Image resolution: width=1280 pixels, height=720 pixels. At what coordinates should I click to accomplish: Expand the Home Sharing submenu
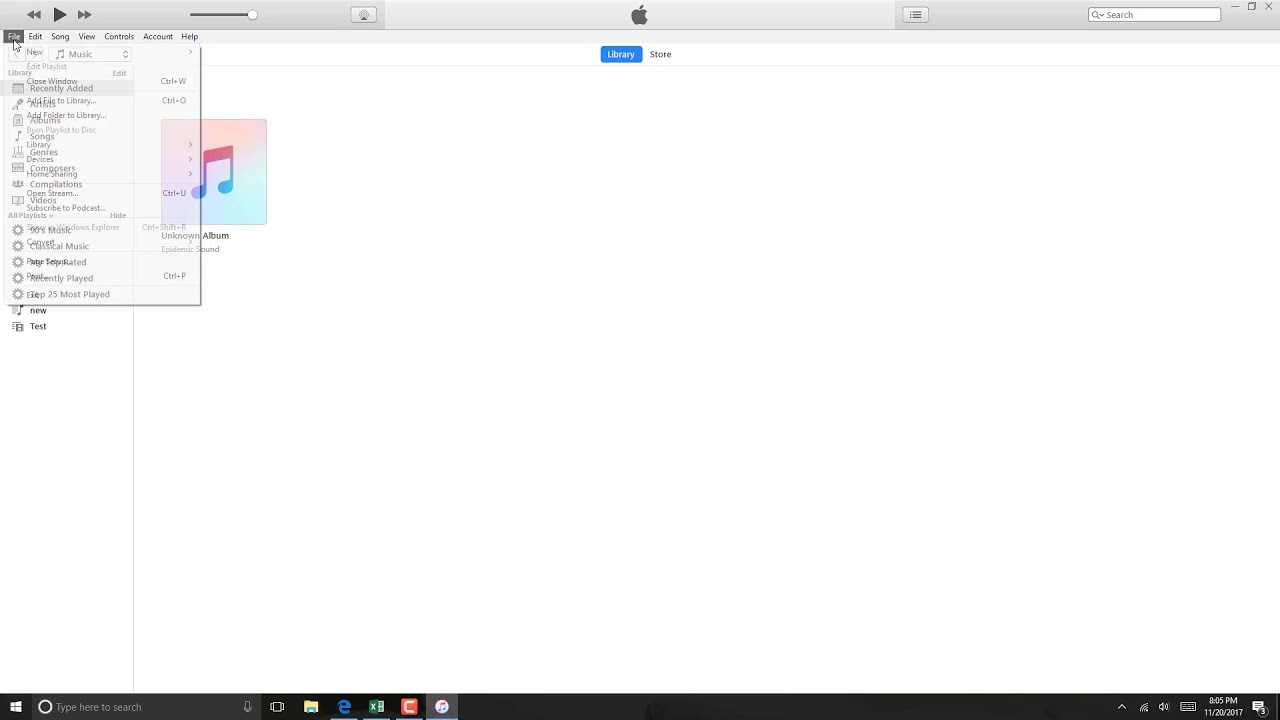(103, 174)
